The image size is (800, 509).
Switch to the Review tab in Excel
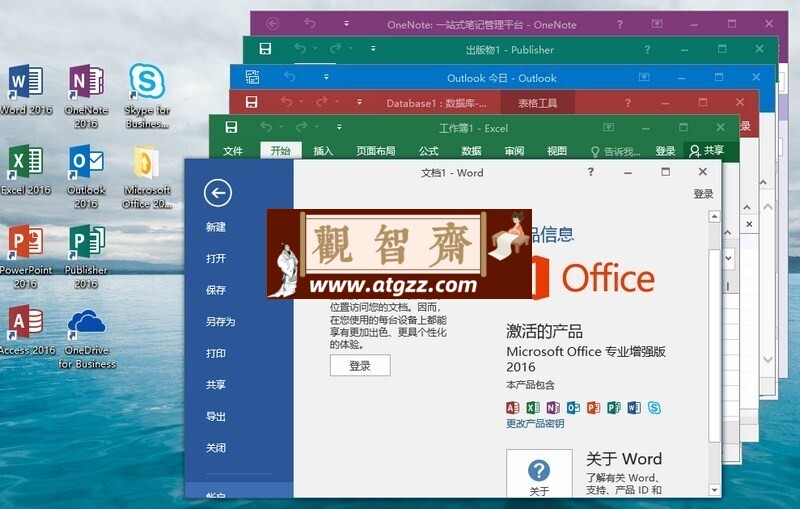pyautogui.click(x=514, y=151)
